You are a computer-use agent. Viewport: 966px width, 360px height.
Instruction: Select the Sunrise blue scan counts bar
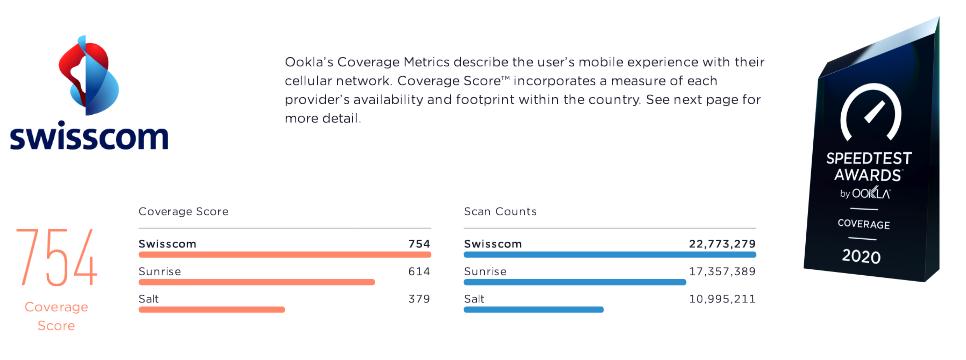coord(574,282)
